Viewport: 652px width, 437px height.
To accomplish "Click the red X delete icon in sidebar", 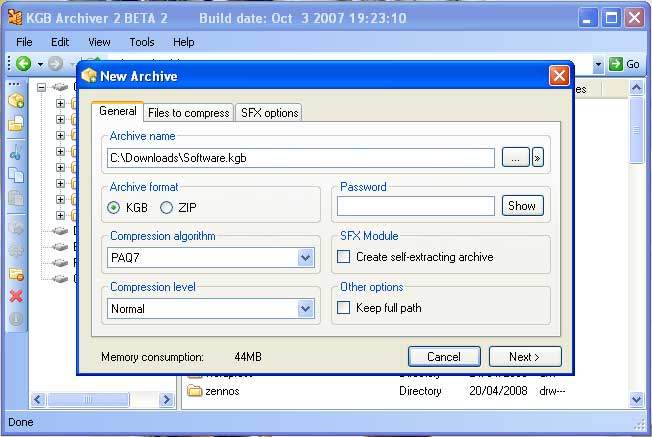I will tap(16, 296).
